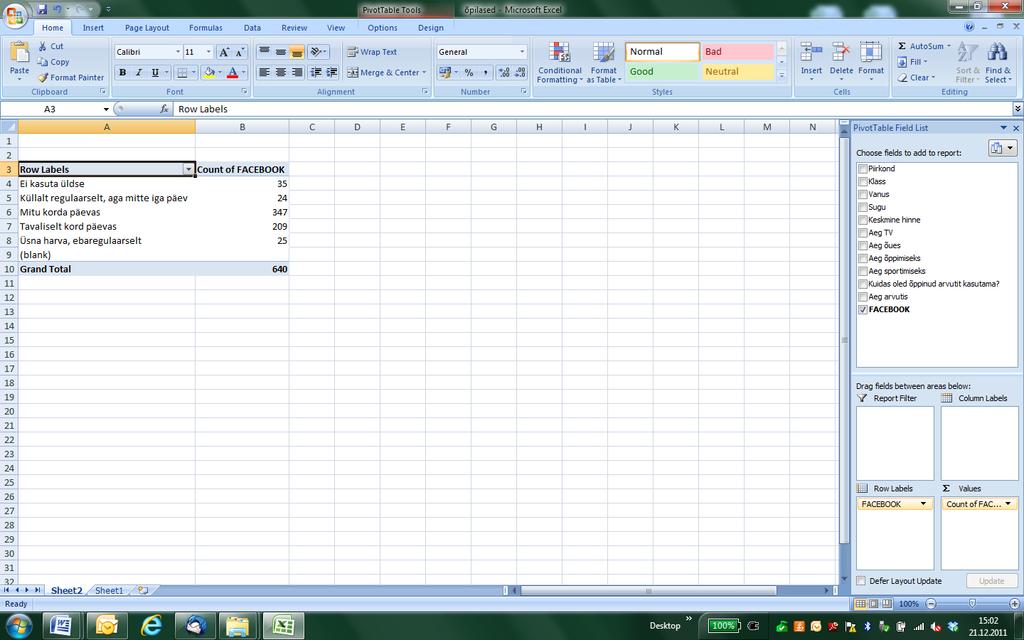Image resolution: width=1024 pixels, height=640 pixels.
Task: Enable Defer Layout Update checkbox
Action: point(861,581)
